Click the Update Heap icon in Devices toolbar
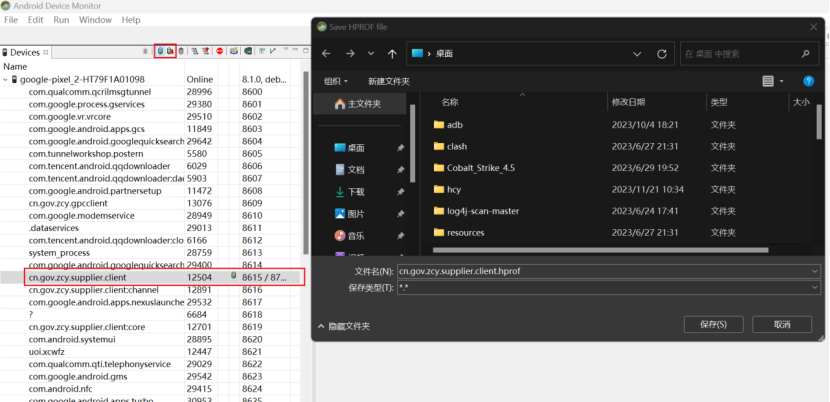This screenshot has width=830, height=402. 160,51
